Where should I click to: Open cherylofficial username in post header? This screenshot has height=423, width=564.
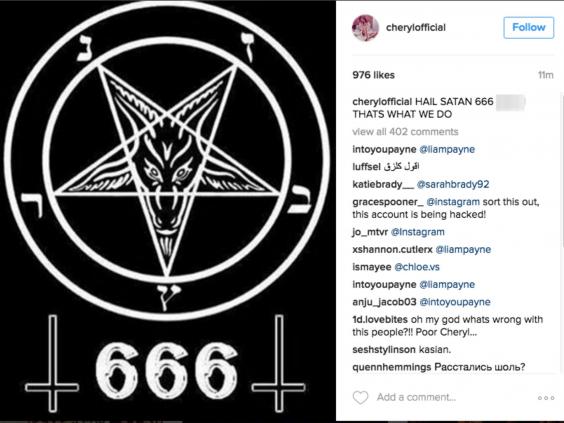click(416, 28)
